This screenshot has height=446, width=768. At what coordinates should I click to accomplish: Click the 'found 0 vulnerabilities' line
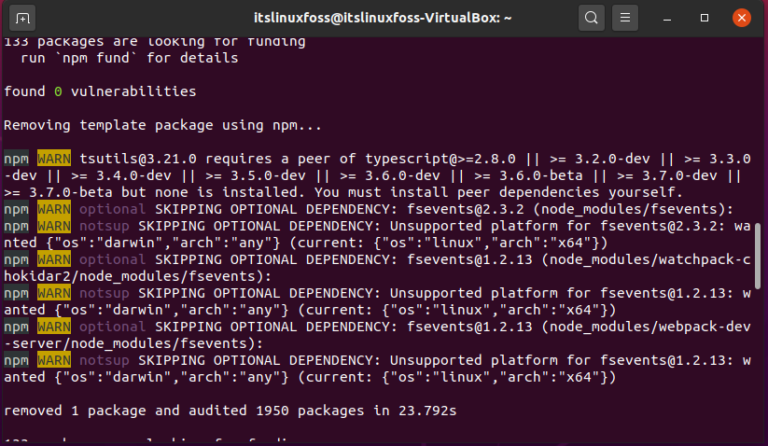(100, 92)
